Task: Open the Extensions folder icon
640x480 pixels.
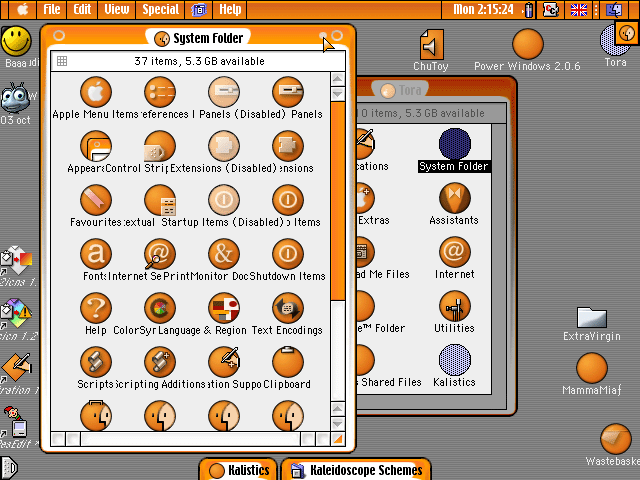Action: (x=288, y=146)
